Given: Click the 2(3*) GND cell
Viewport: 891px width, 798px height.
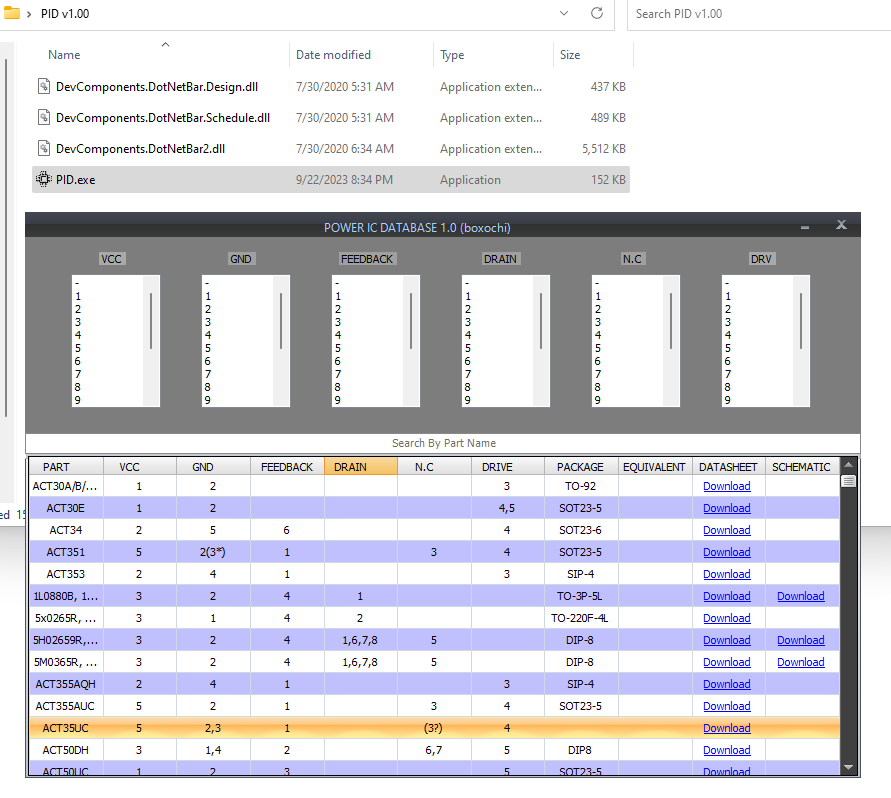Looking at the screenshot, I should pyautogui.click(x=213, y=552).
